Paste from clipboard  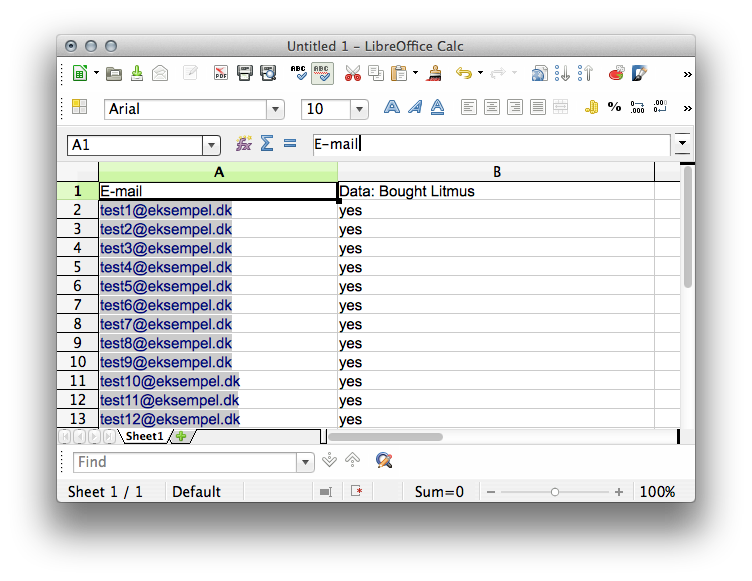point(399,73)
